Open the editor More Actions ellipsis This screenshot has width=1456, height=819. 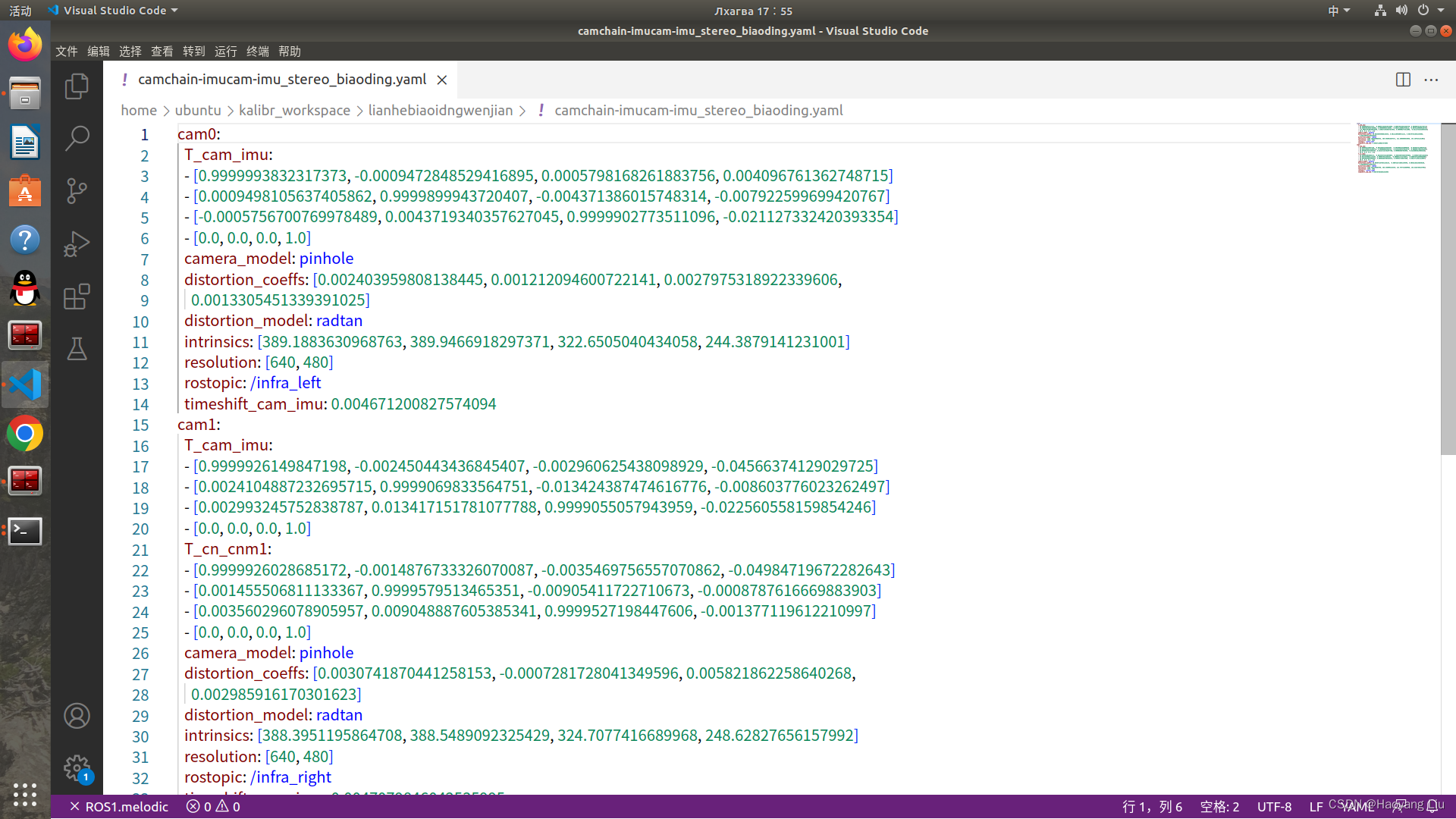tap(1431, 80)
